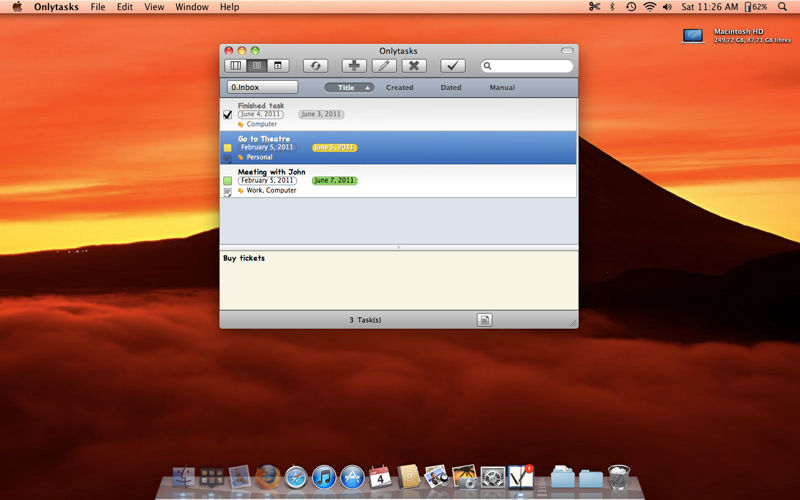Click the June 4, 2011 created date
The image size is (800, 500).
261,114
